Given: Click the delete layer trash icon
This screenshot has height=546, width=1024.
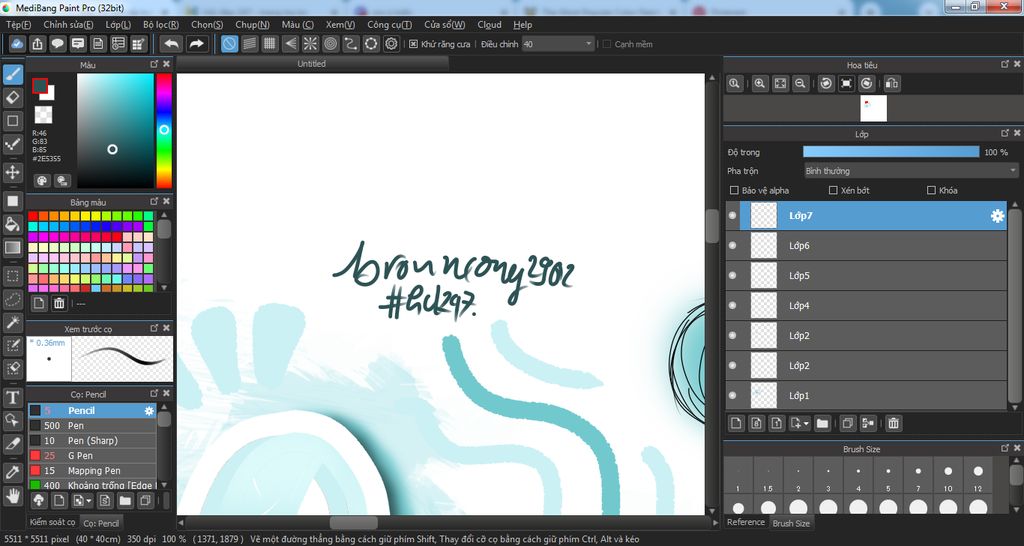Looking at the screenshot, I should [x=894, y=424].
